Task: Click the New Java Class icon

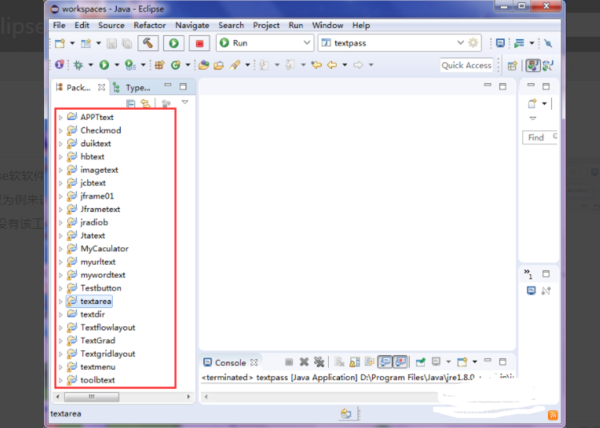Action: 176,65
